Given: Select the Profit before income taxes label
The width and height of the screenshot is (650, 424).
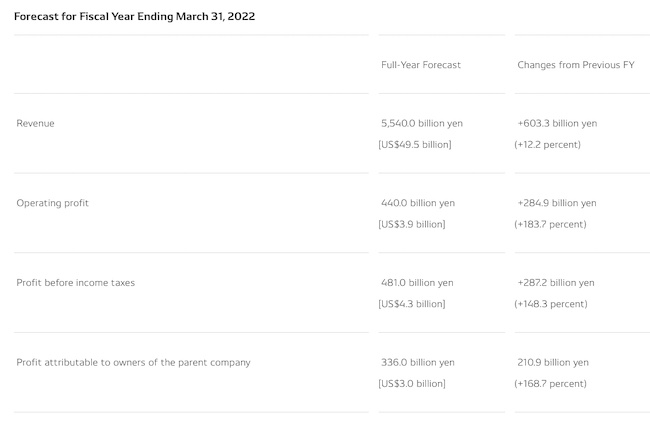Looking at the screenshot, I should coord(76,283).
